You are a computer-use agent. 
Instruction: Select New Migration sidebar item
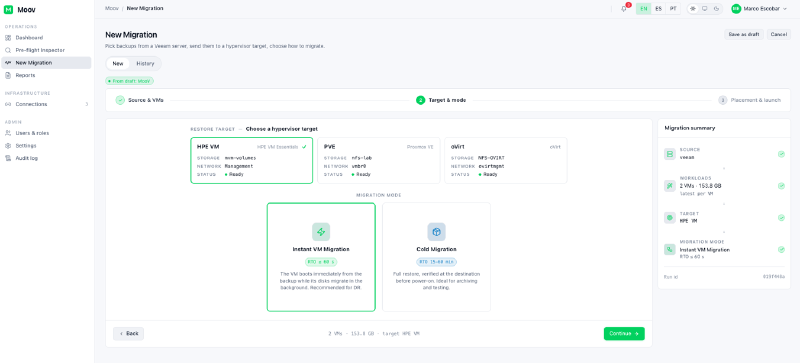[46, 63]
